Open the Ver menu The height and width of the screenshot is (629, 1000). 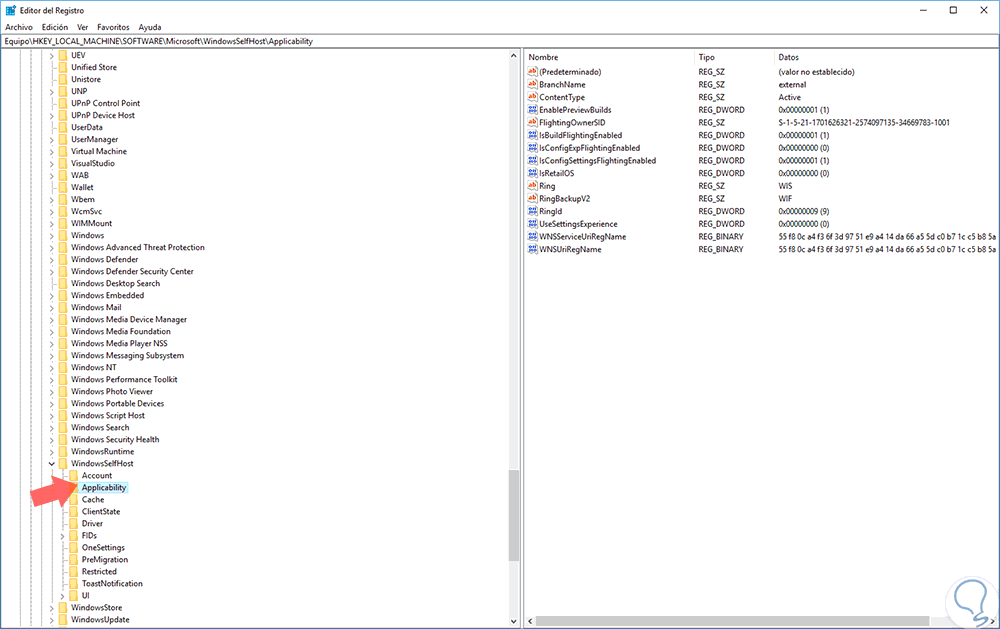point(82,27)
